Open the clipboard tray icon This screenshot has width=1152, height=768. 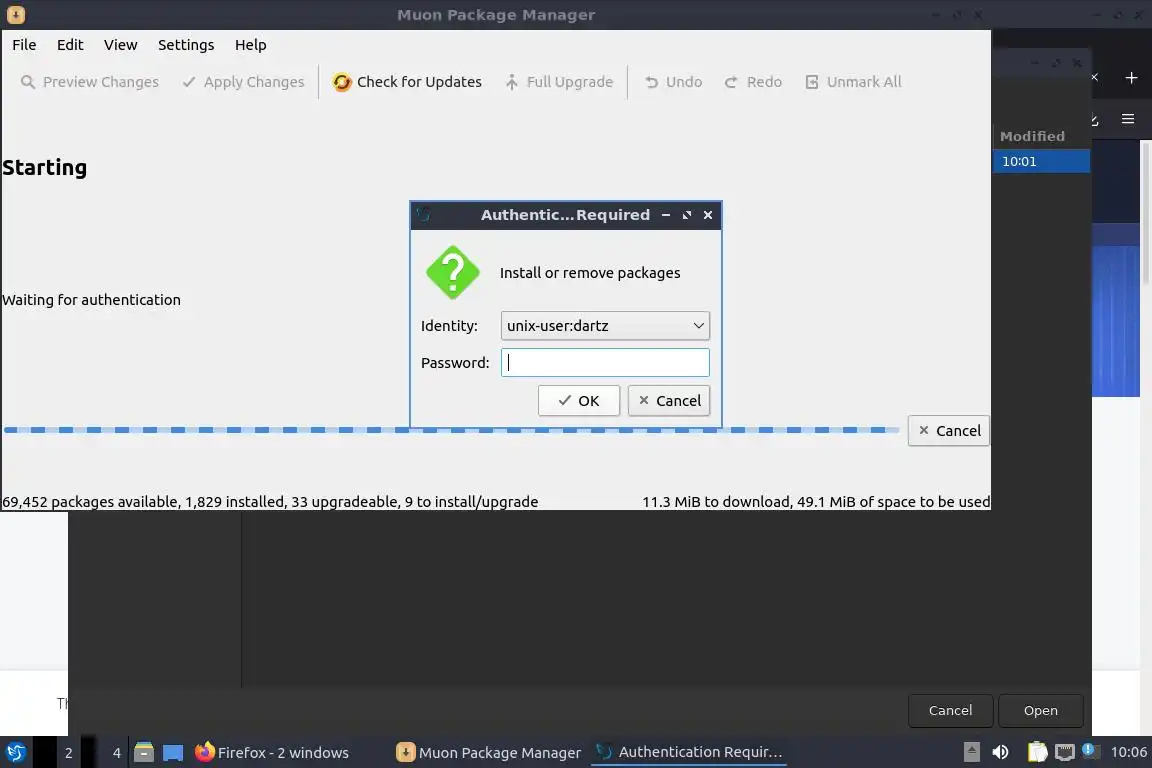tap(1037, 752)
